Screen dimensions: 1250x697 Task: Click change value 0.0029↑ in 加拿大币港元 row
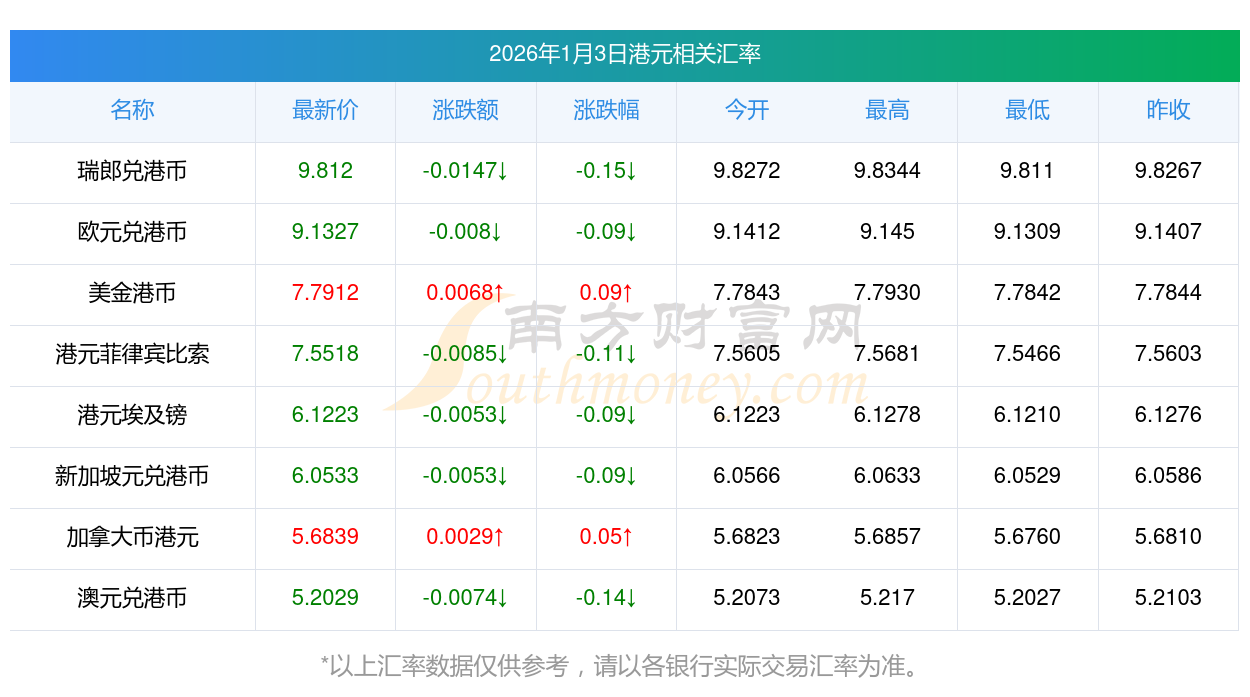click(x=466, y=537)
